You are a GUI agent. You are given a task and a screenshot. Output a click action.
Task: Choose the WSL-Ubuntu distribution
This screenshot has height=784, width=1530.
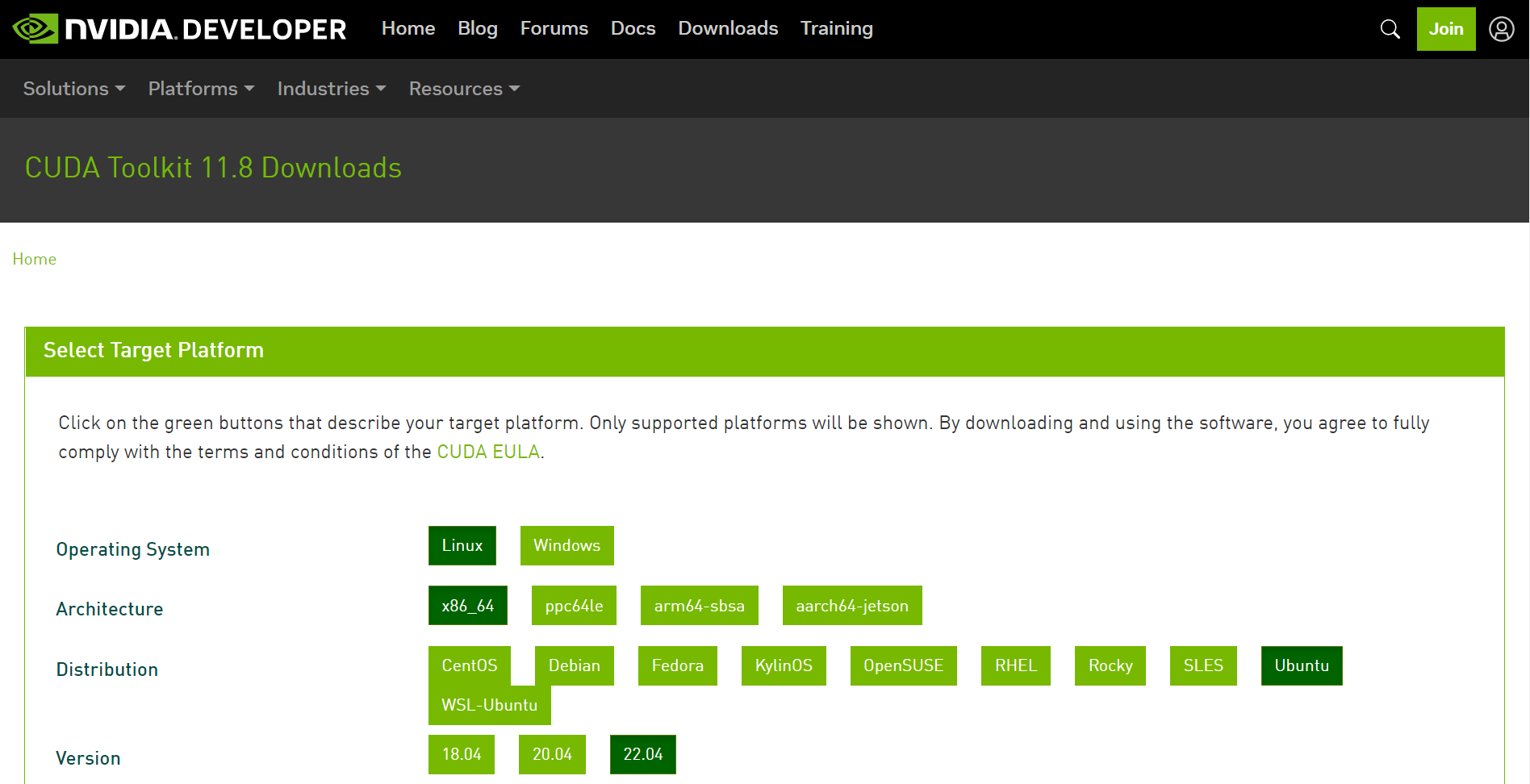click(489, 704)
